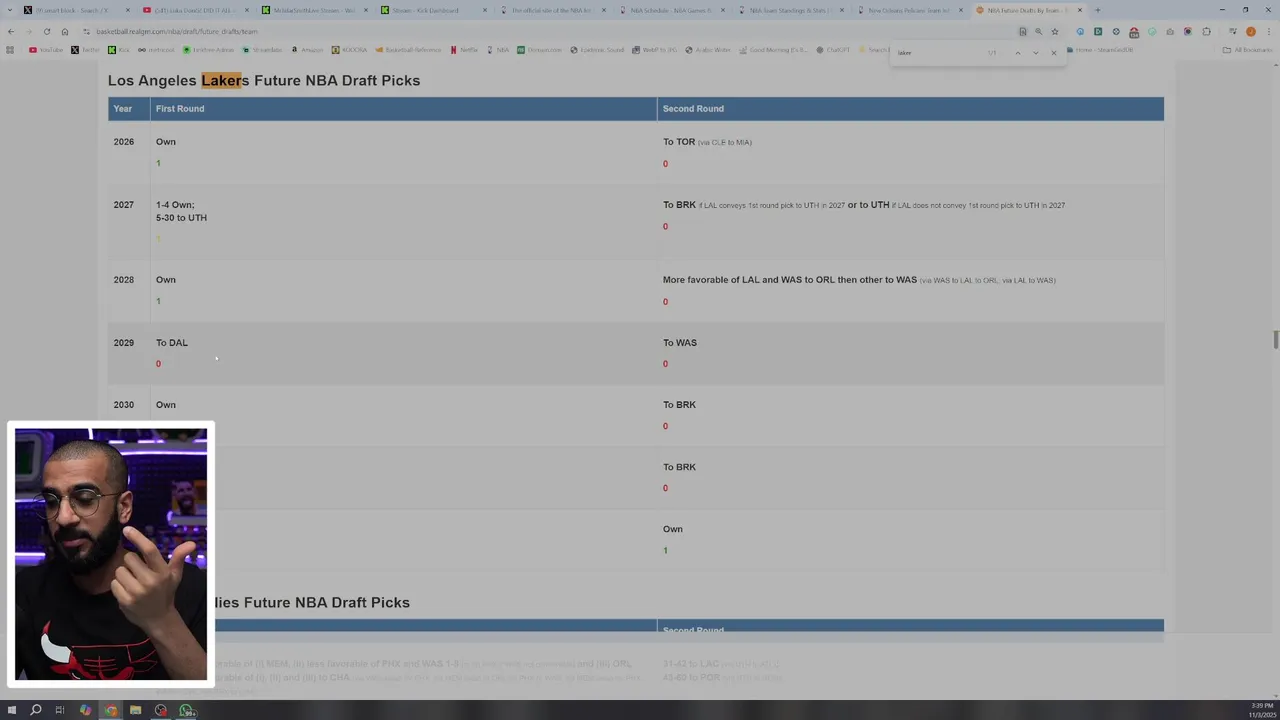
Task: Click the Reload page icon
Action: (x=46, y=31)
